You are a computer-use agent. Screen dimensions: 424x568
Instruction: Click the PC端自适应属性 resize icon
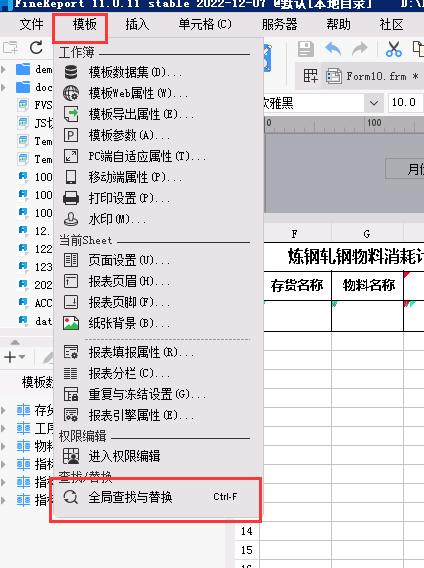71,156
